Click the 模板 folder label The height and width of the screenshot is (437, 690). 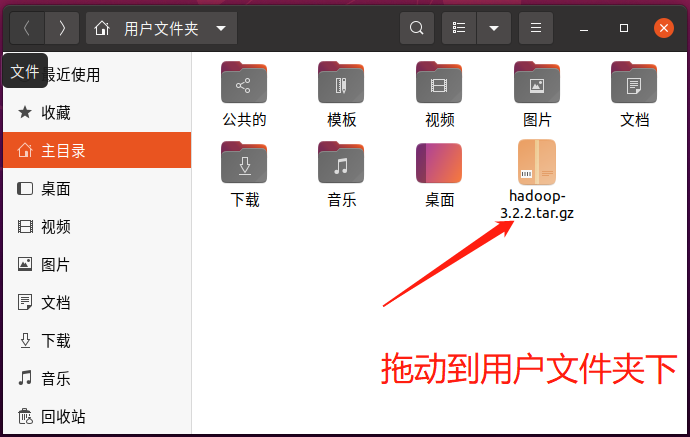[x=341, y=119]
